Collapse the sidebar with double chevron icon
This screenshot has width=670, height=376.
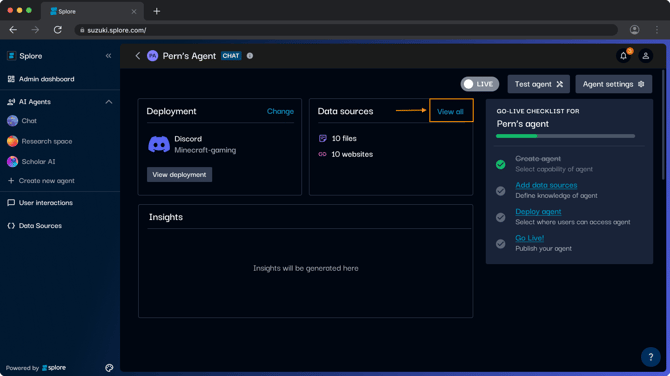[109, 56]
